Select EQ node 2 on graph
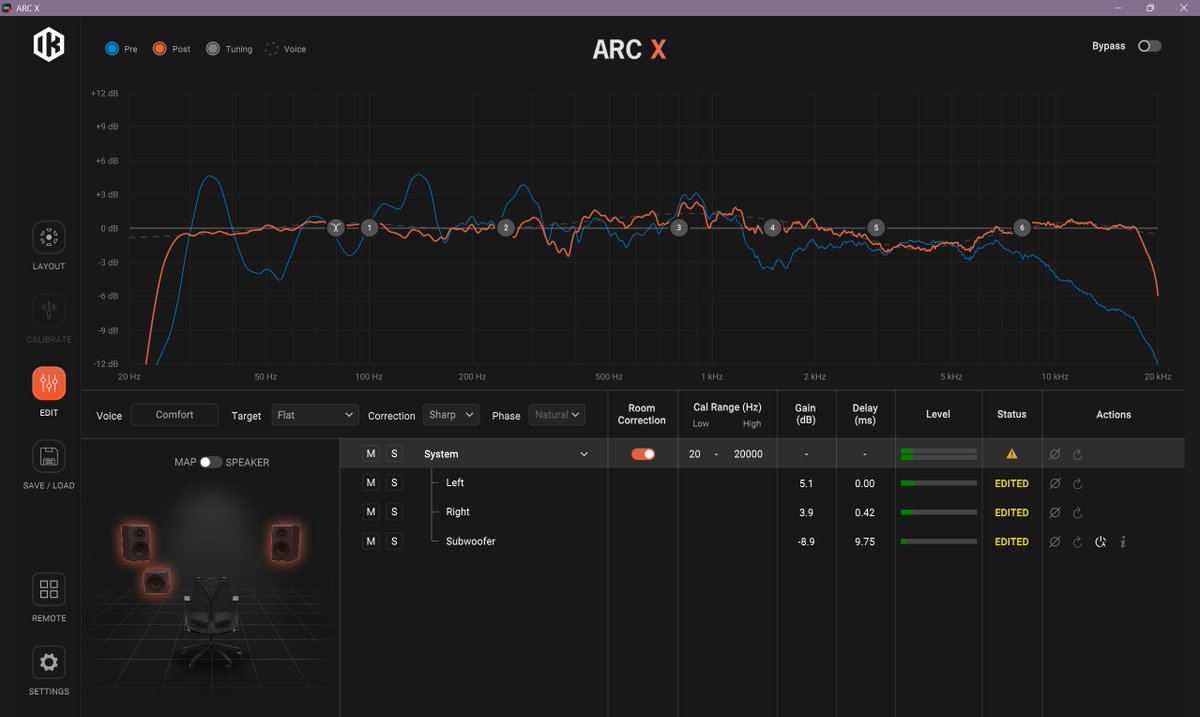Image resolution: width=1200 pixels, height=717 pixels. click(x=506, y=228)
